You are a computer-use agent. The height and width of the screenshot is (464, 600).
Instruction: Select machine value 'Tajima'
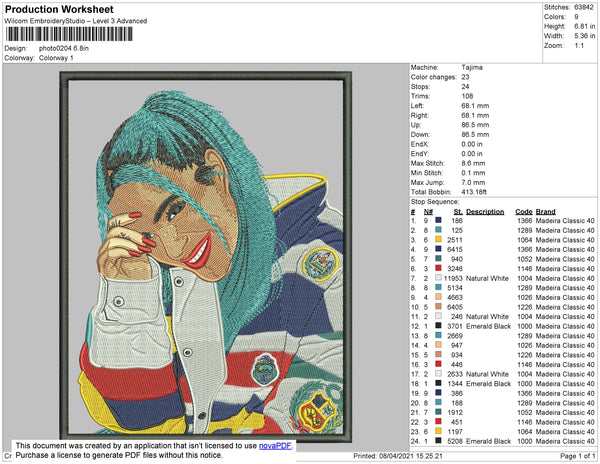tap(472, 67)
